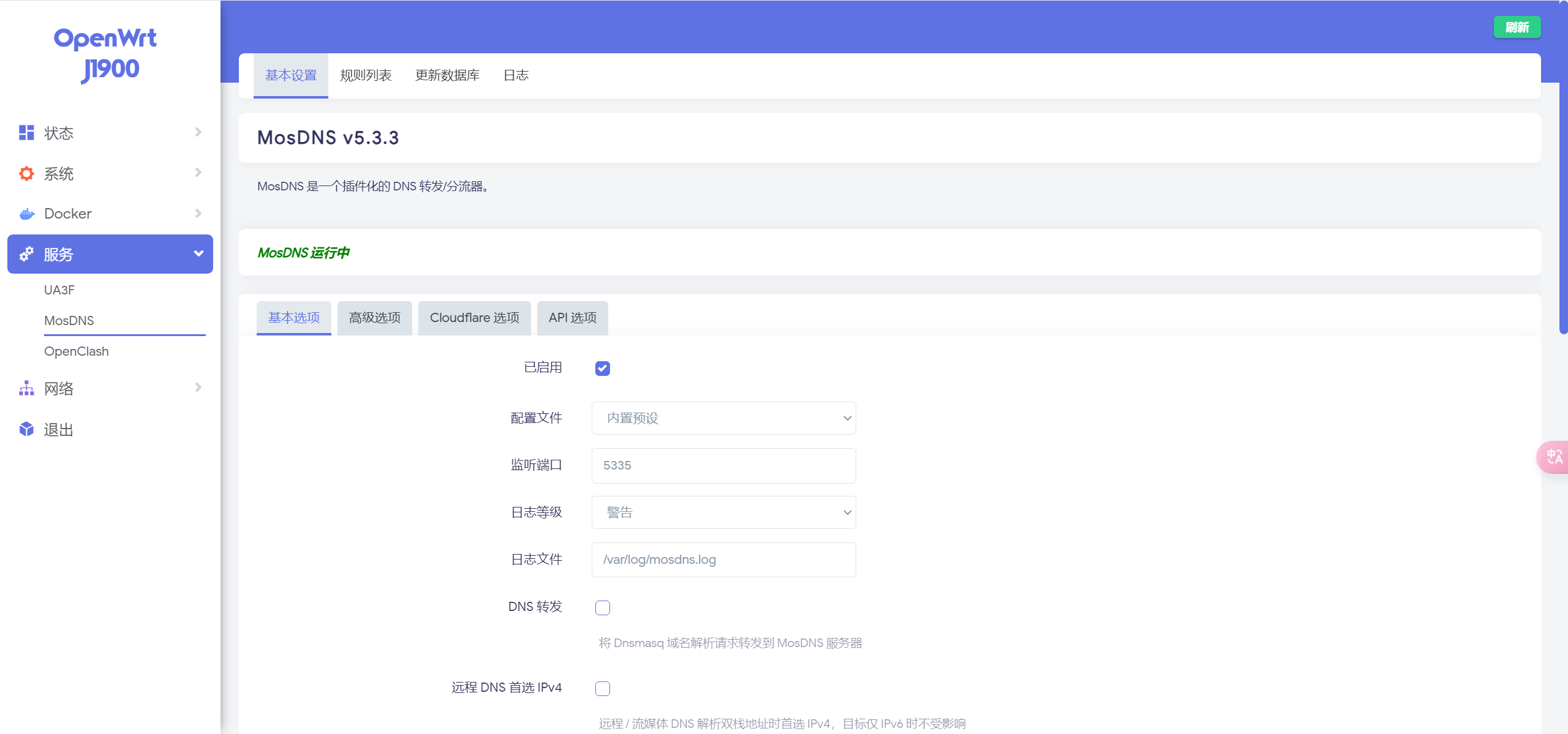Image resolution: width=1568 pixels, height=734 pixels.
Task: Open the OpenClash sidebar link
Action: coord(77,351)
